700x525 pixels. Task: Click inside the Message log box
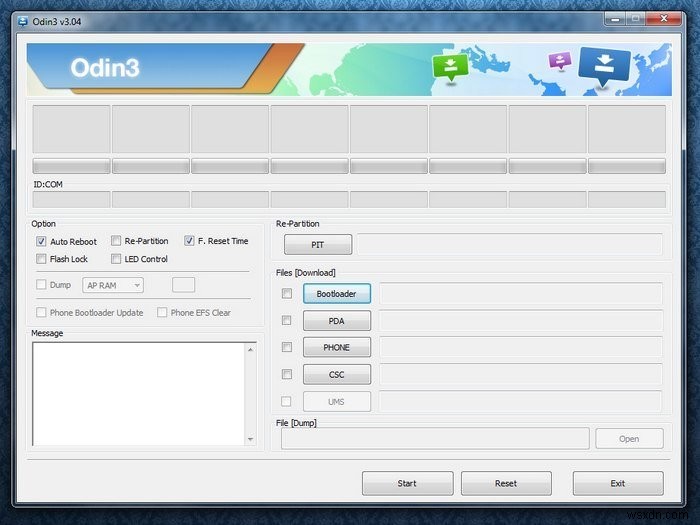(x=138, y=394)
